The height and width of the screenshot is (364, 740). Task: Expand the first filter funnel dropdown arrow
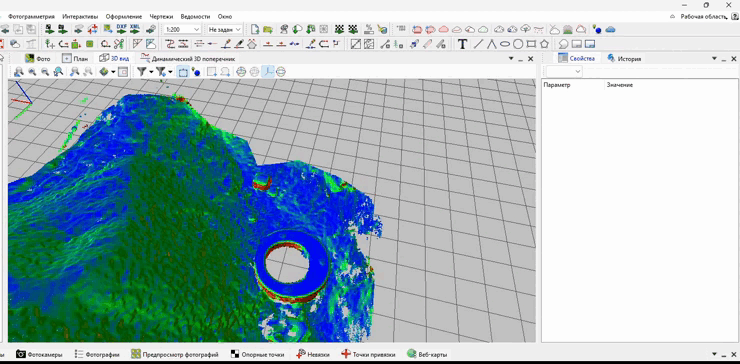(x=151, y=72)
